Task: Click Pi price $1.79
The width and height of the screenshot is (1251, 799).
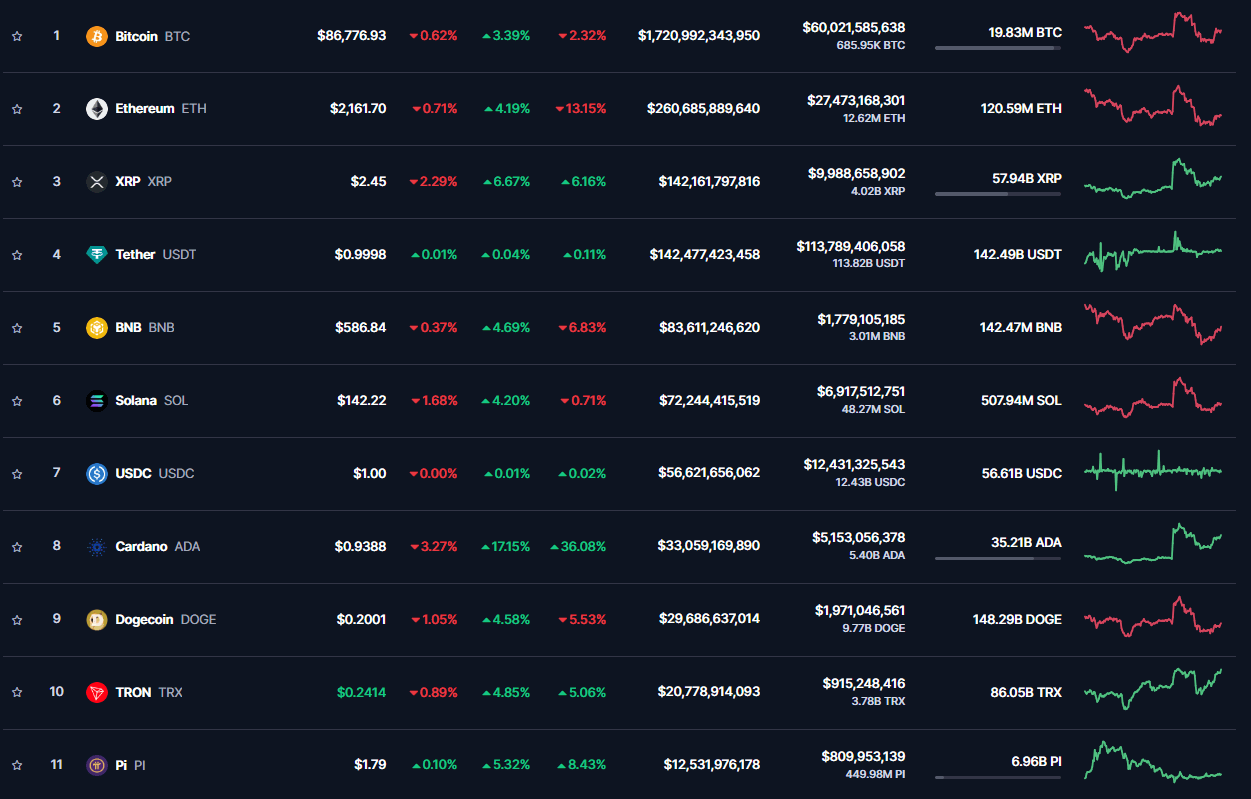Action: coord(370,766)
